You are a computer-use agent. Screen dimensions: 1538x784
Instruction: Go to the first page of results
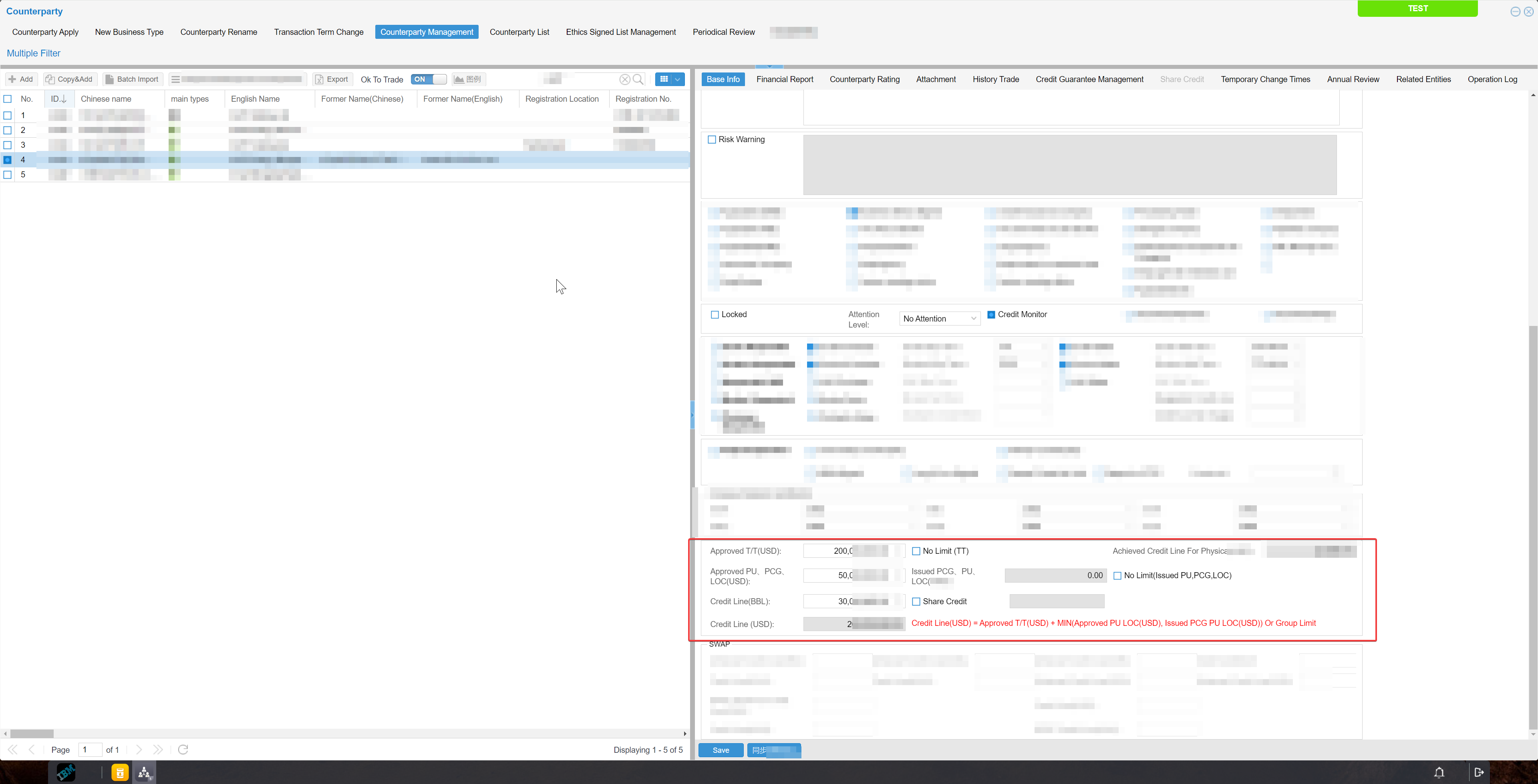coord(12,750)
